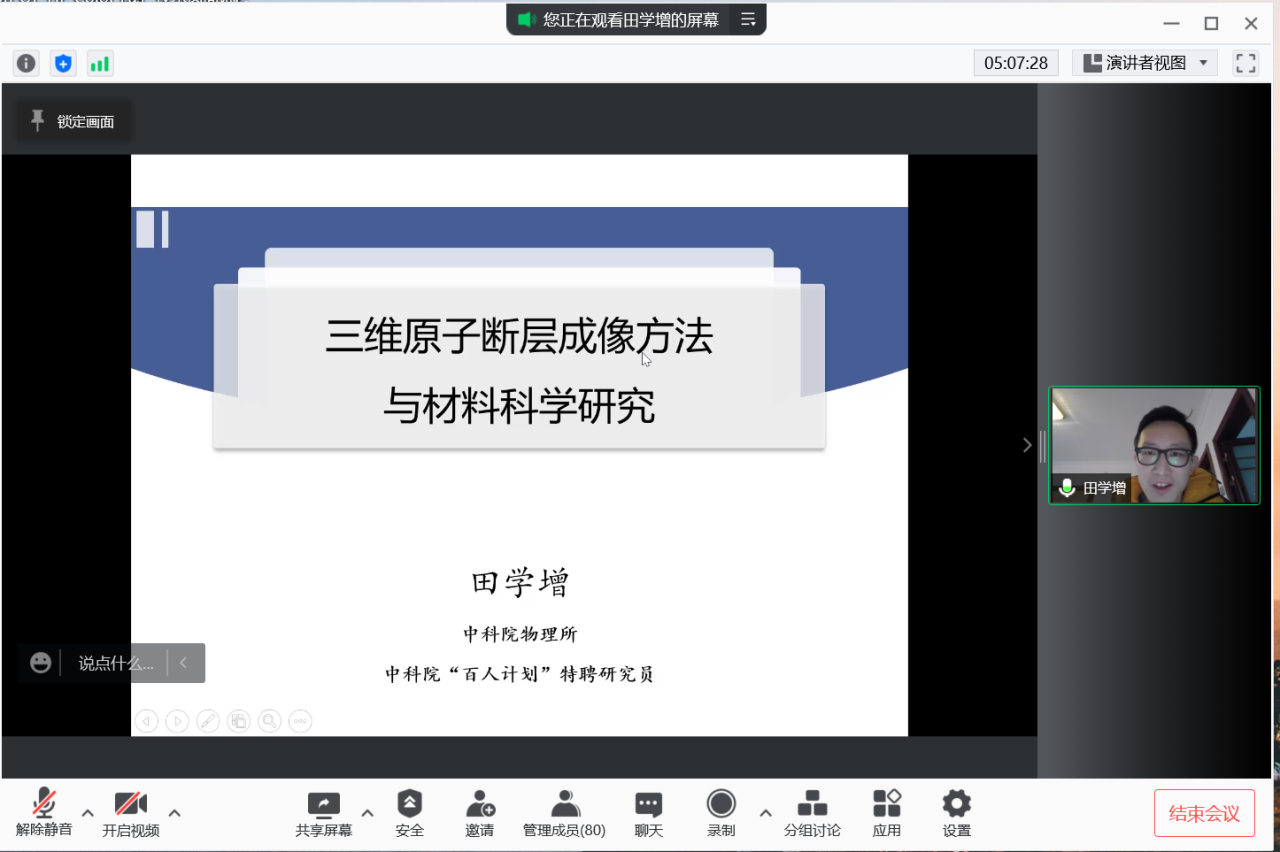Enter full screen mode
1280x852 pixels.
click(1246, 63)
